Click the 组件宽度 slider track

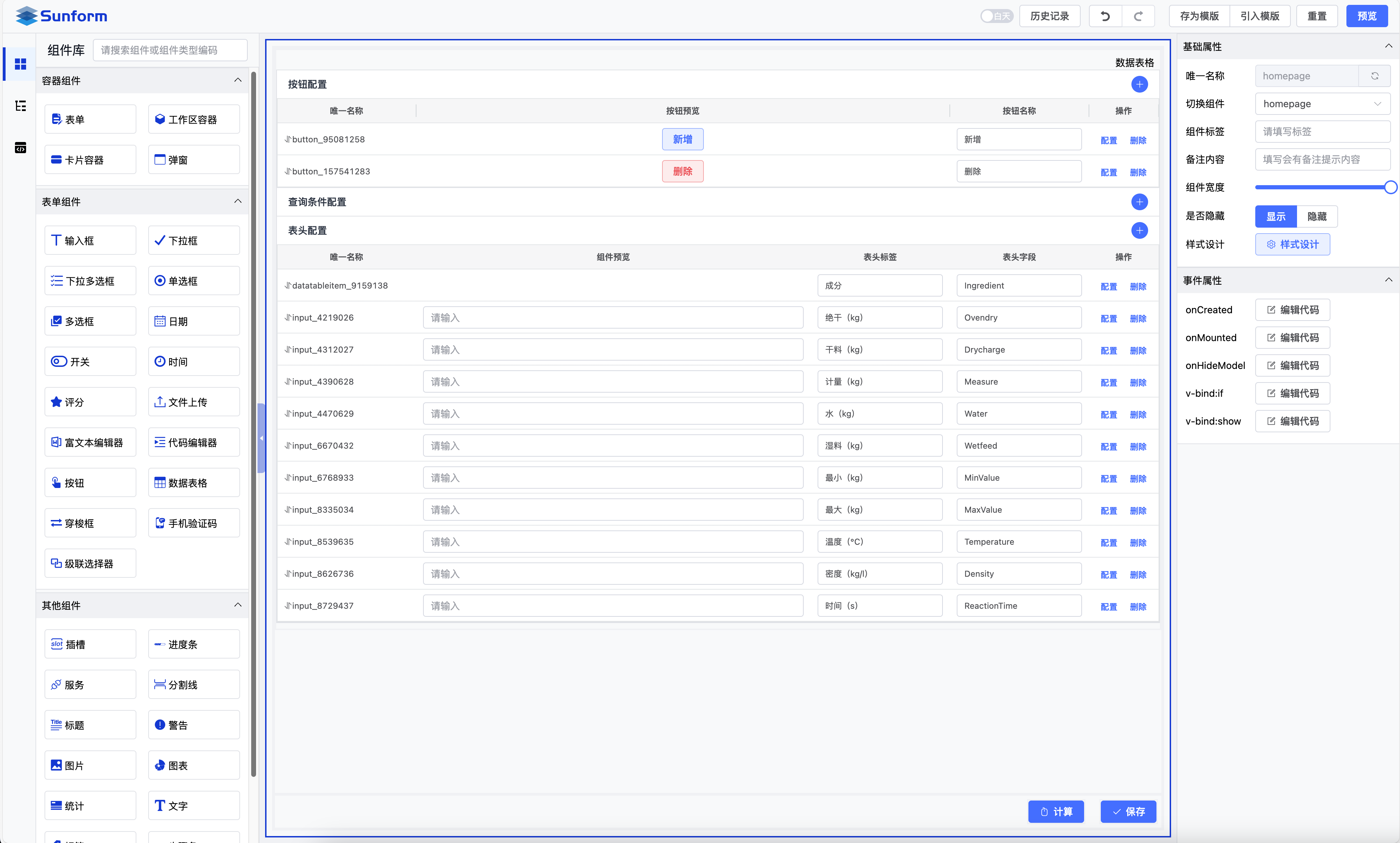click(1322, 187)
